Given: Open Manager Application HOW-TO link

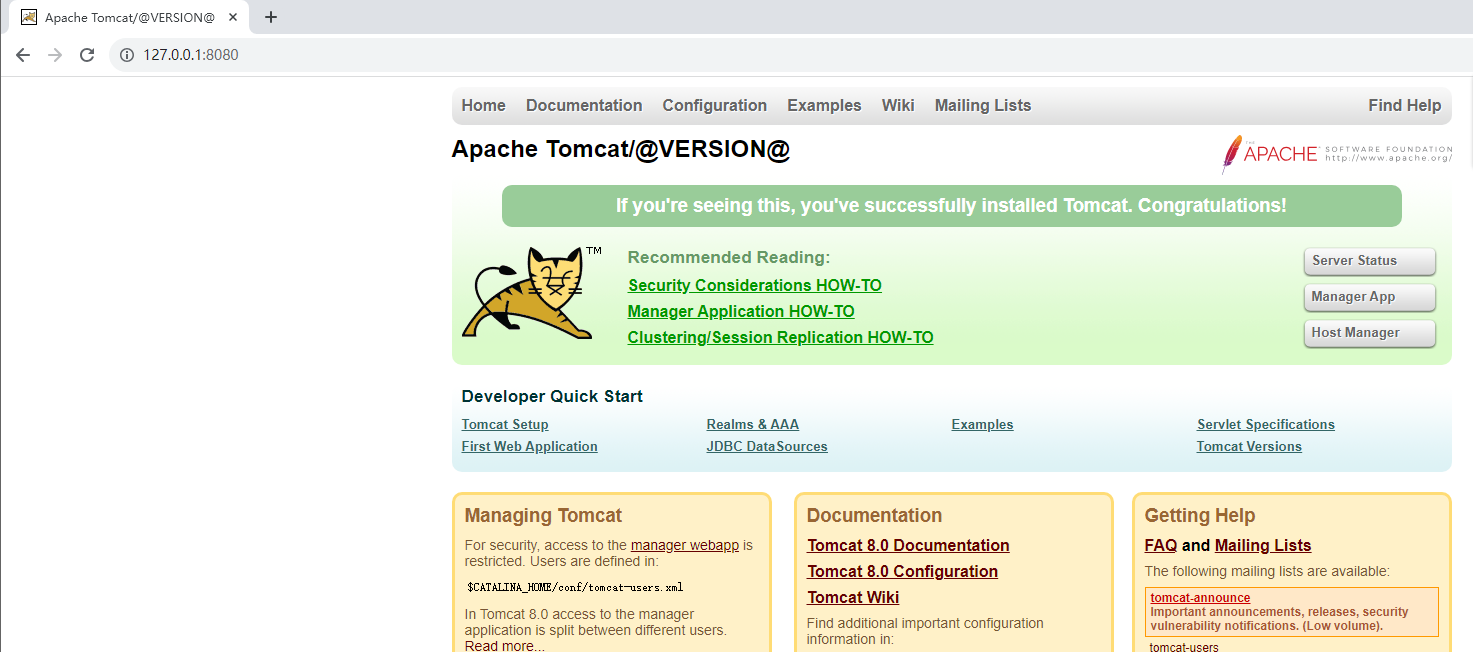Looking at the screenshot, I should tap(741, 311).
